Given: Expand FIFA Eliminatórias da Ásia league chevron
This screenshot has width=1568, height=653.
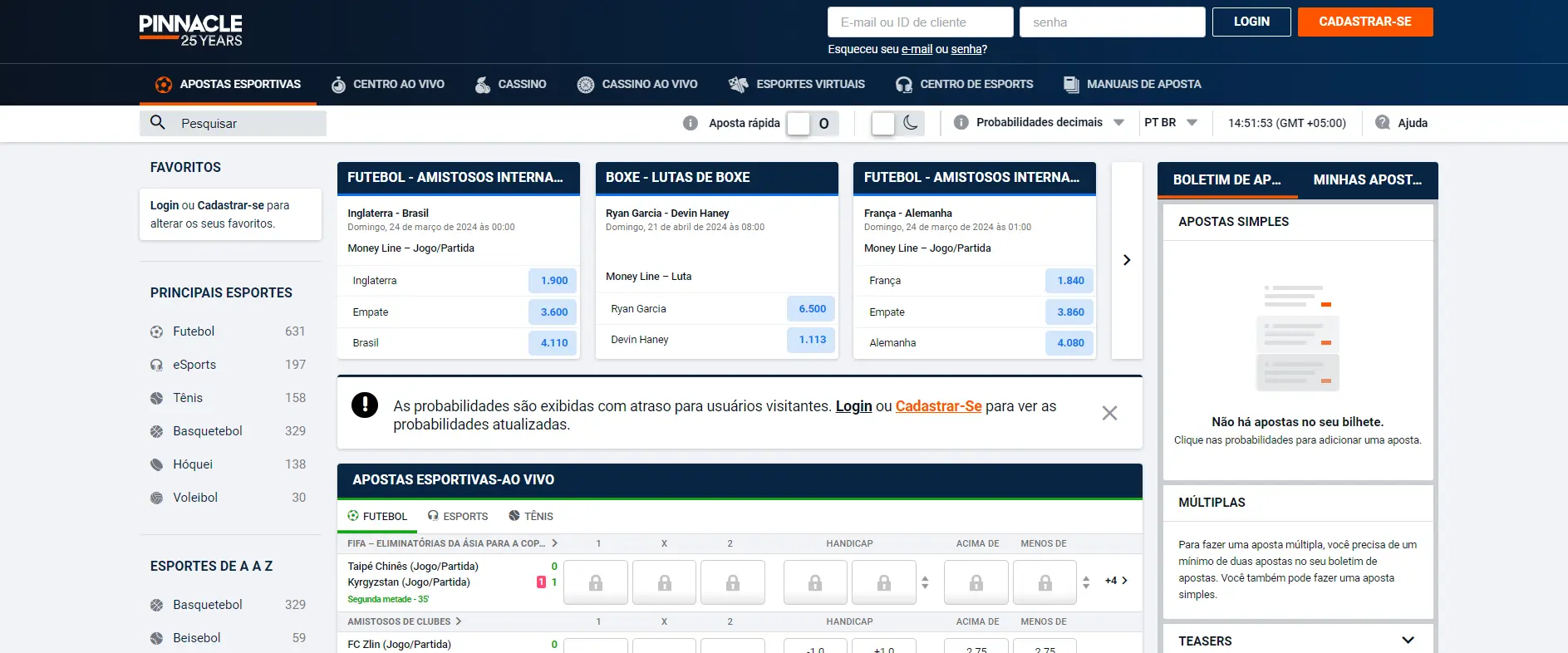Looking at the screenshot, I should click(554, 543).
